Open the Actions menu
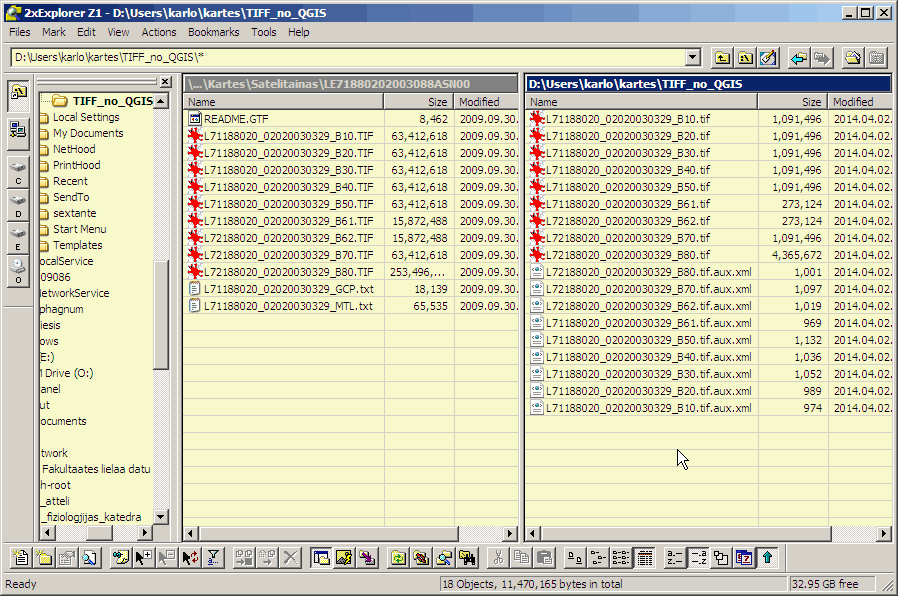 [x=159, y=32]
